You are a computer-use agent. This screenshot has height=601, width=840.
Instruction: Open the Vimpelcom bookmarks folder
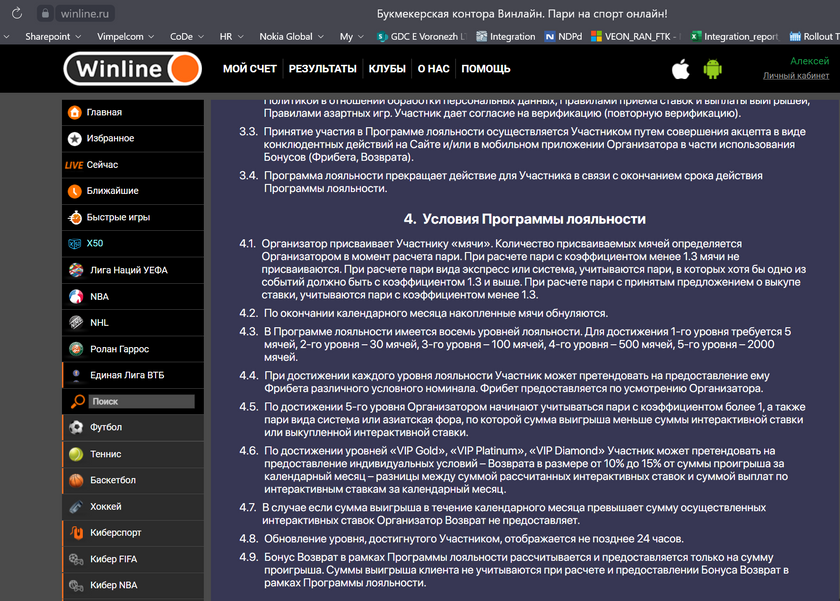click(125, 36)
